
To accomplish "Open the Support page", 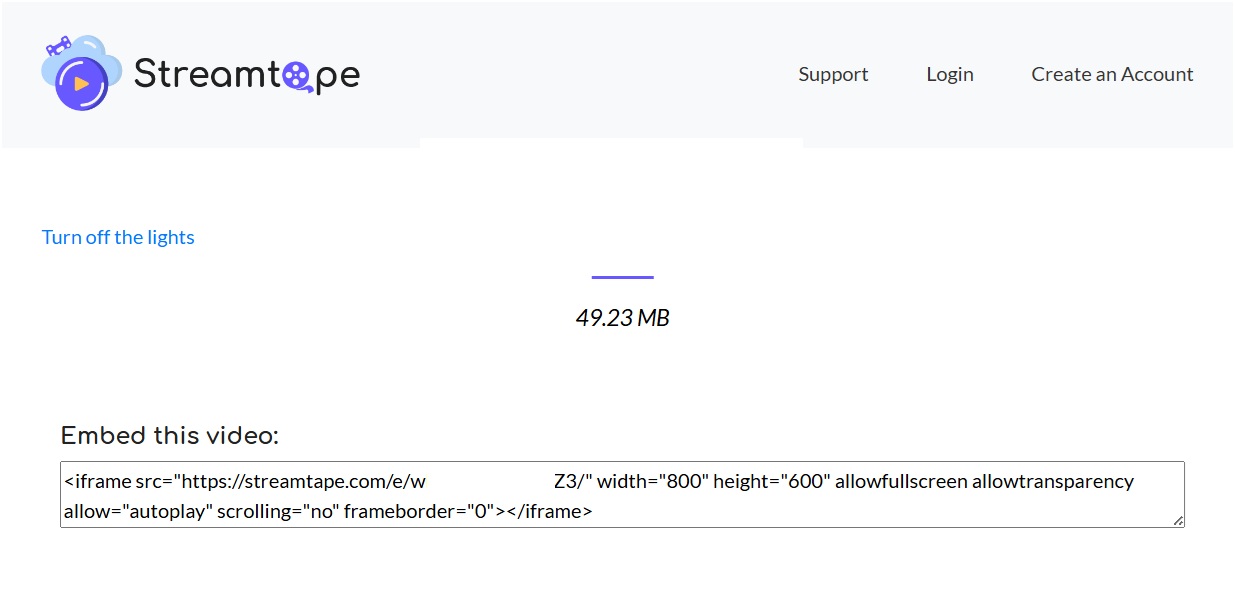I will 833,74.
